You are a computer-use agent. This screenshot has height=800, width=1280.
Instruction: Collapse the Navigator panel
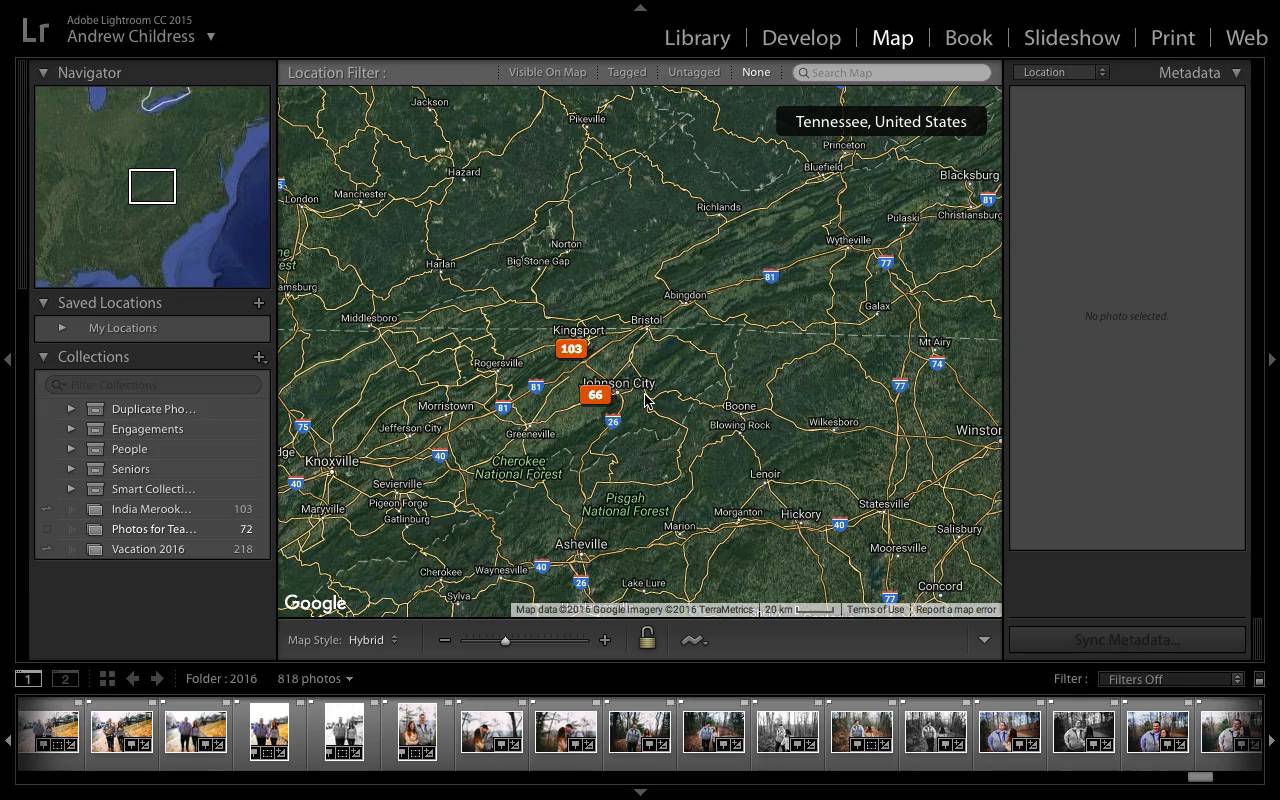click(x=44, y=73)
